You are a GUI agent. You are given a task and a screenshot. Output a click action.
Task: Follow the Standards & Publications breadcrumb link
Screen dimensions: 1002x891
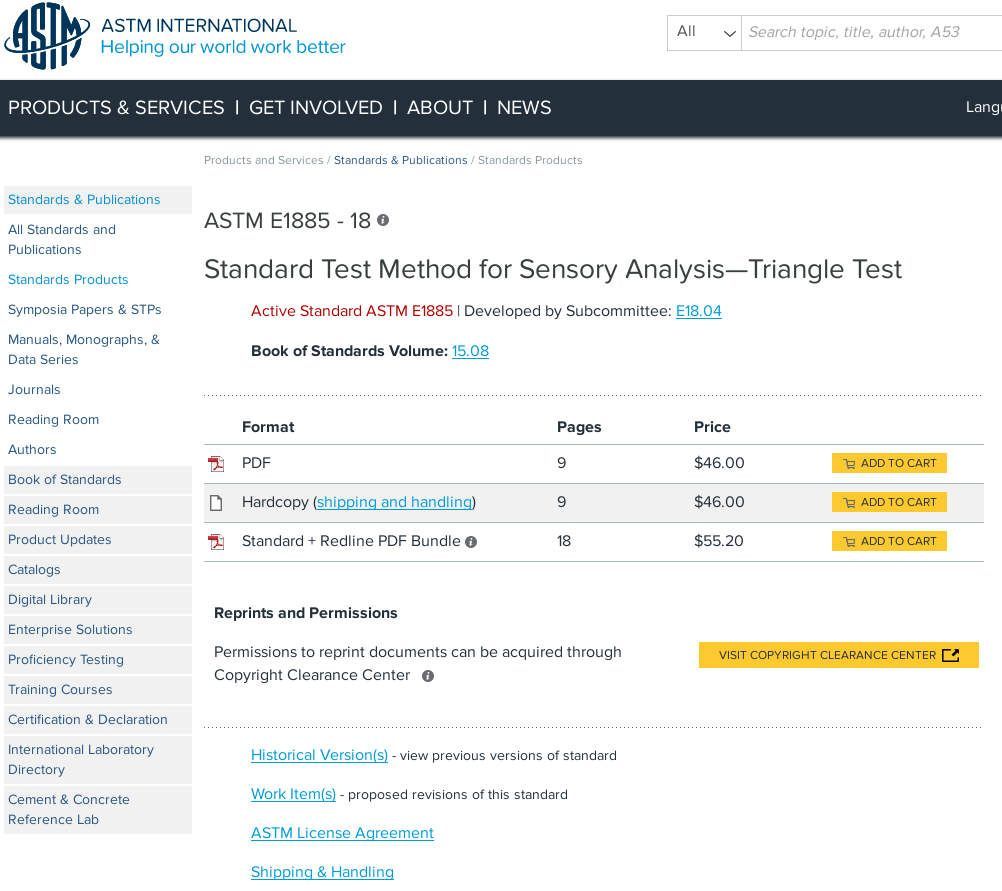click(x=401, y=160)
